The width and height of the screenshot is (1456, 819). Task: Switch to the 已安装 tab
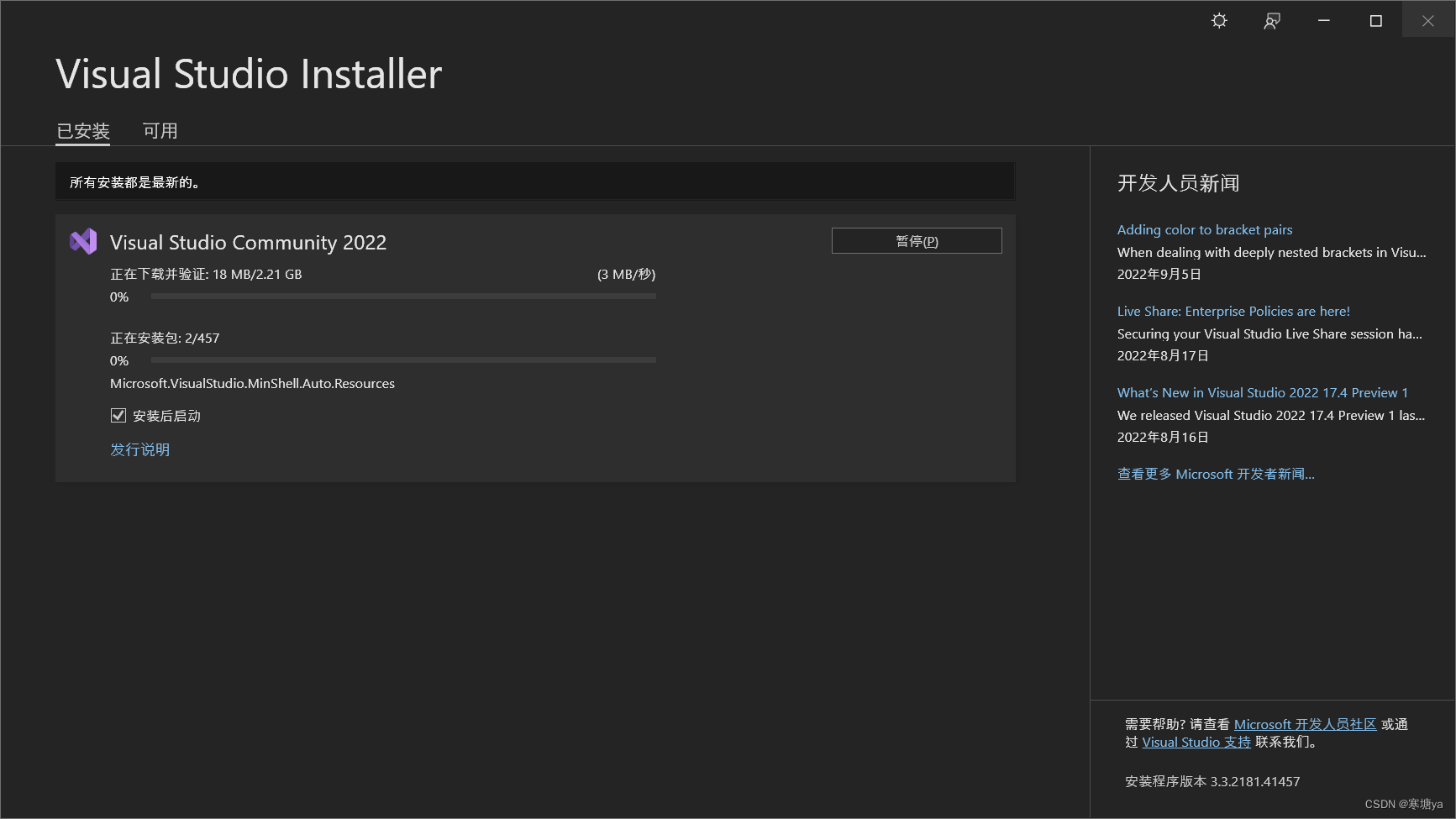pyautogui.click(x=83, y=131)
